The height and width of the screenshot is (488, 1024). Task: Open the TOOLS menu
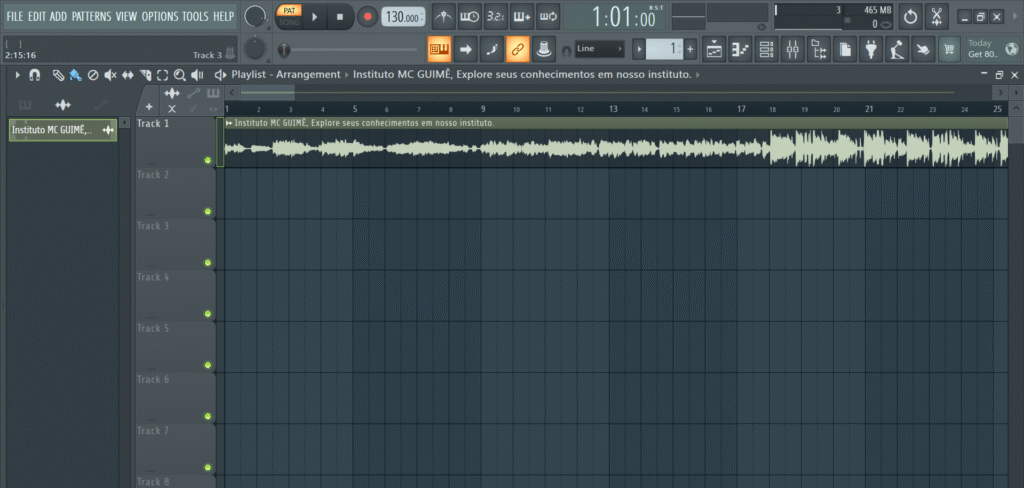tap(195, 16)
